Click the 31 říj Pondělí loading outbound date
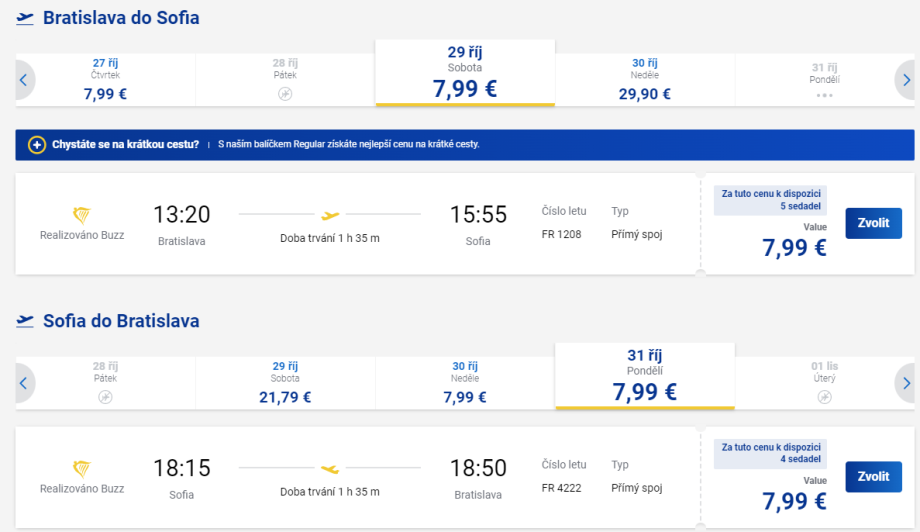Viewport: 920px width, 532px height. pos(824,79)
